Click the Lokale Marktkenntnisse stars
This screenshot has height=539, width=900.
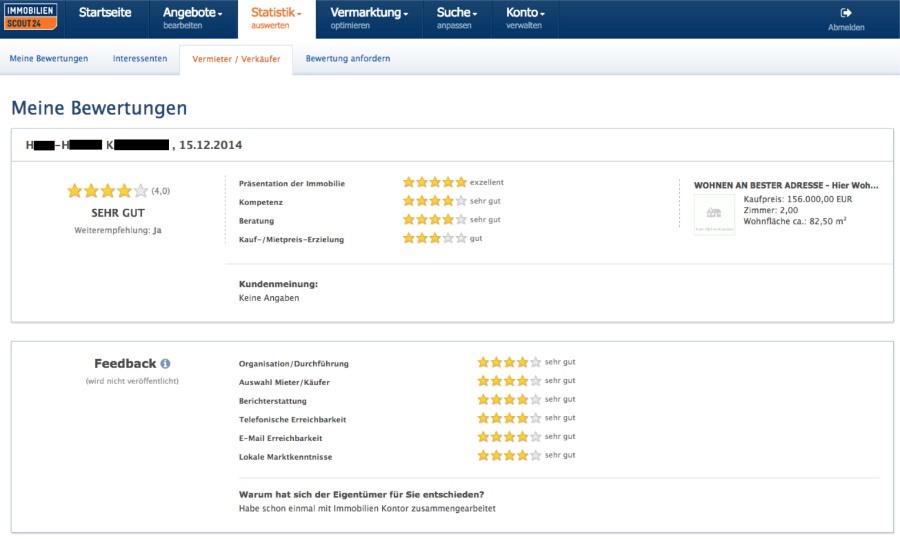[x=509, y=455]
